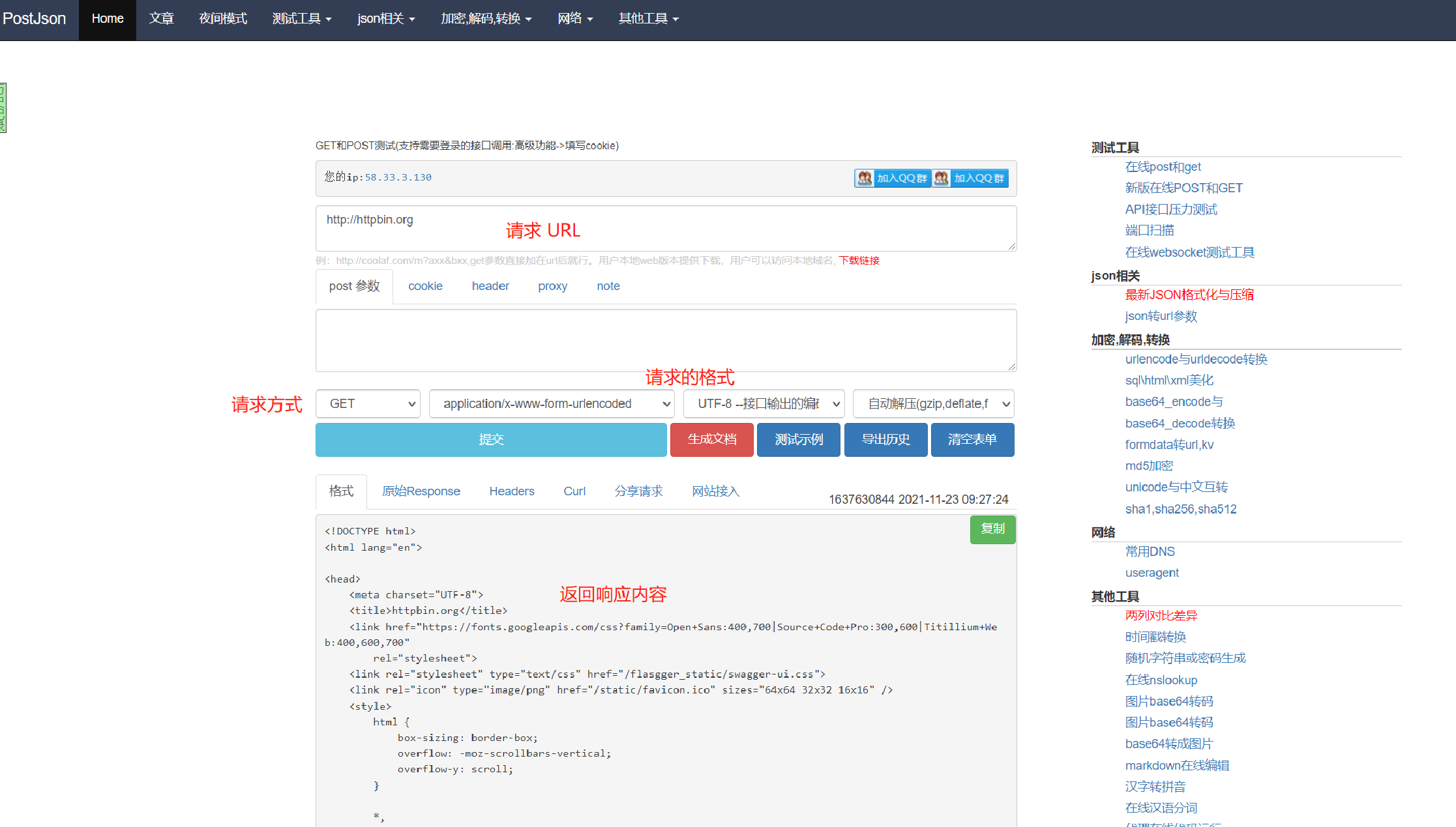The image size is (1456, 827).
Task: Select the Curl result tab
Action: [x=574, y=491]
